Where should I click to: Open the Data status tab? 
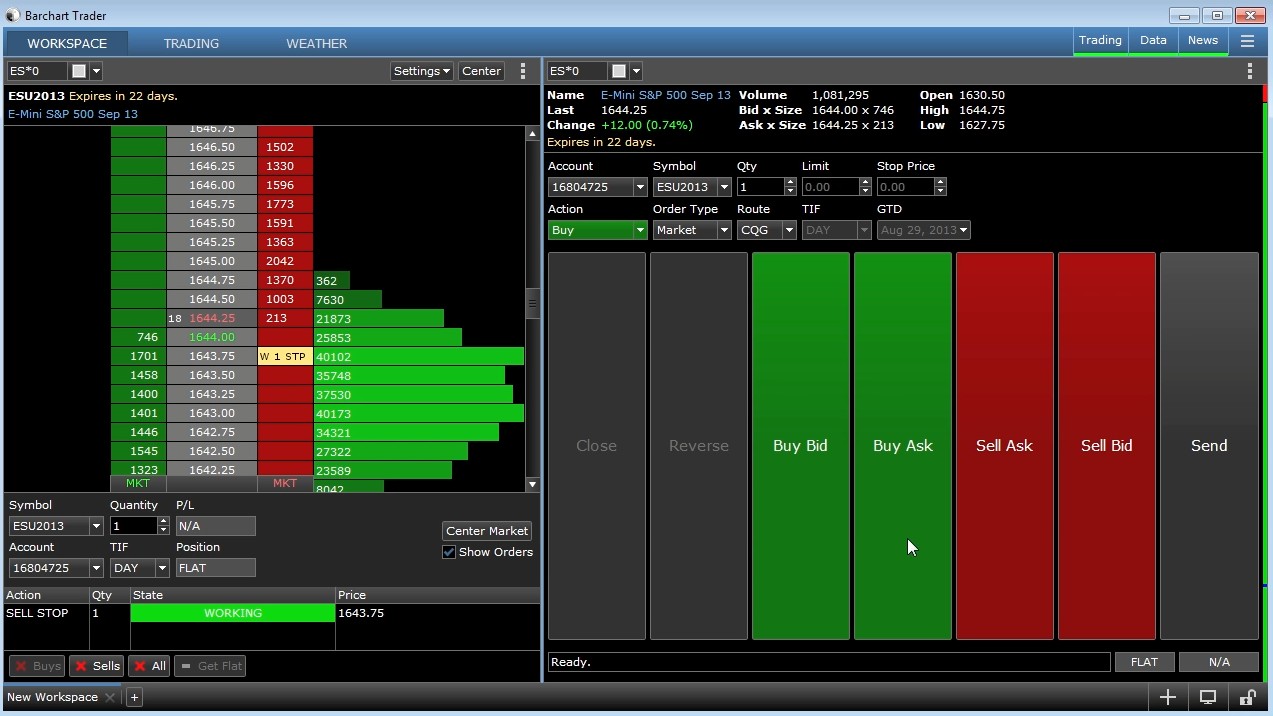click(x=1153, y=41)
